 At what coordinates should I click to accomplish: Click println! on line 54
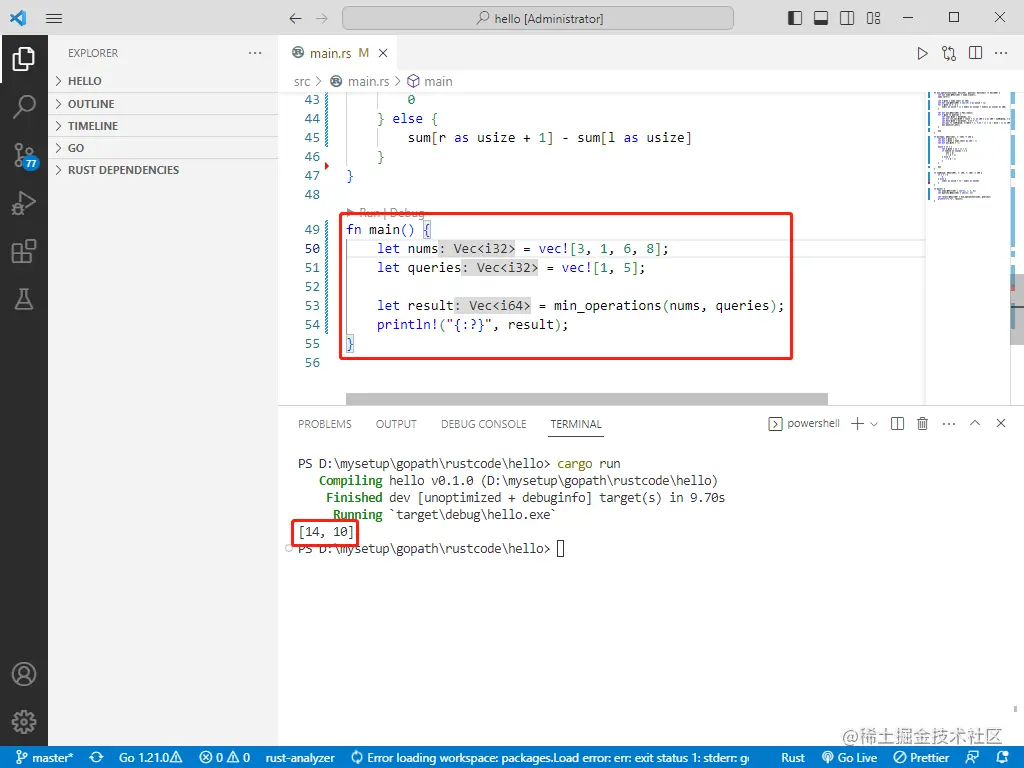(407, 325)
